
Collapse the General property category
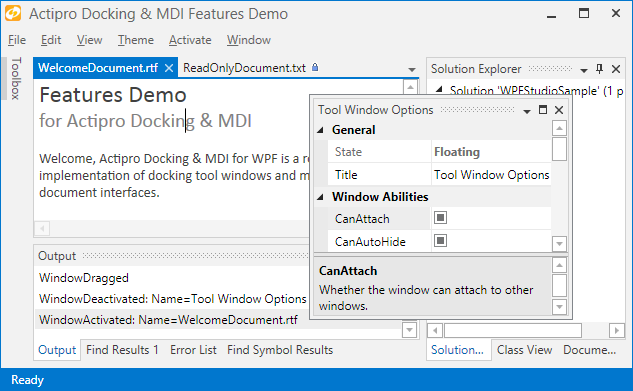point(321,130)
